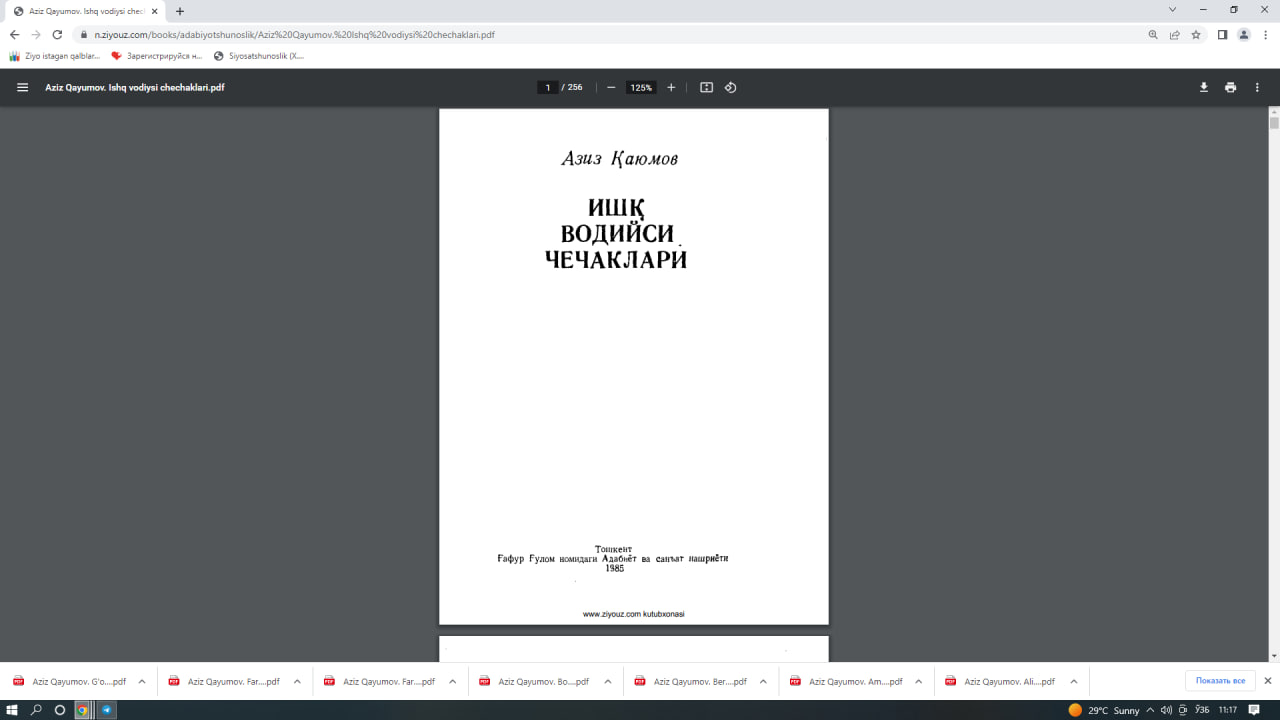Open Telegram from the Windows taskbar
This screenshot has height=720, width=1280.
[x=106, y=710]
